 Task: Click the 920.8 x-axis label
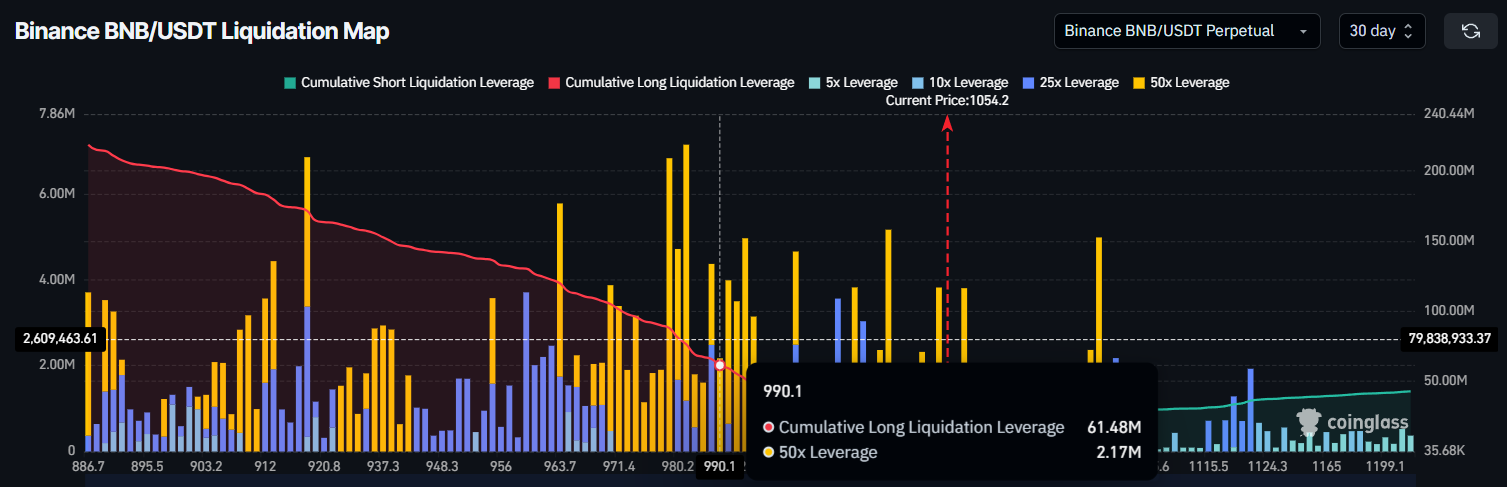click(x=324, y=467)
